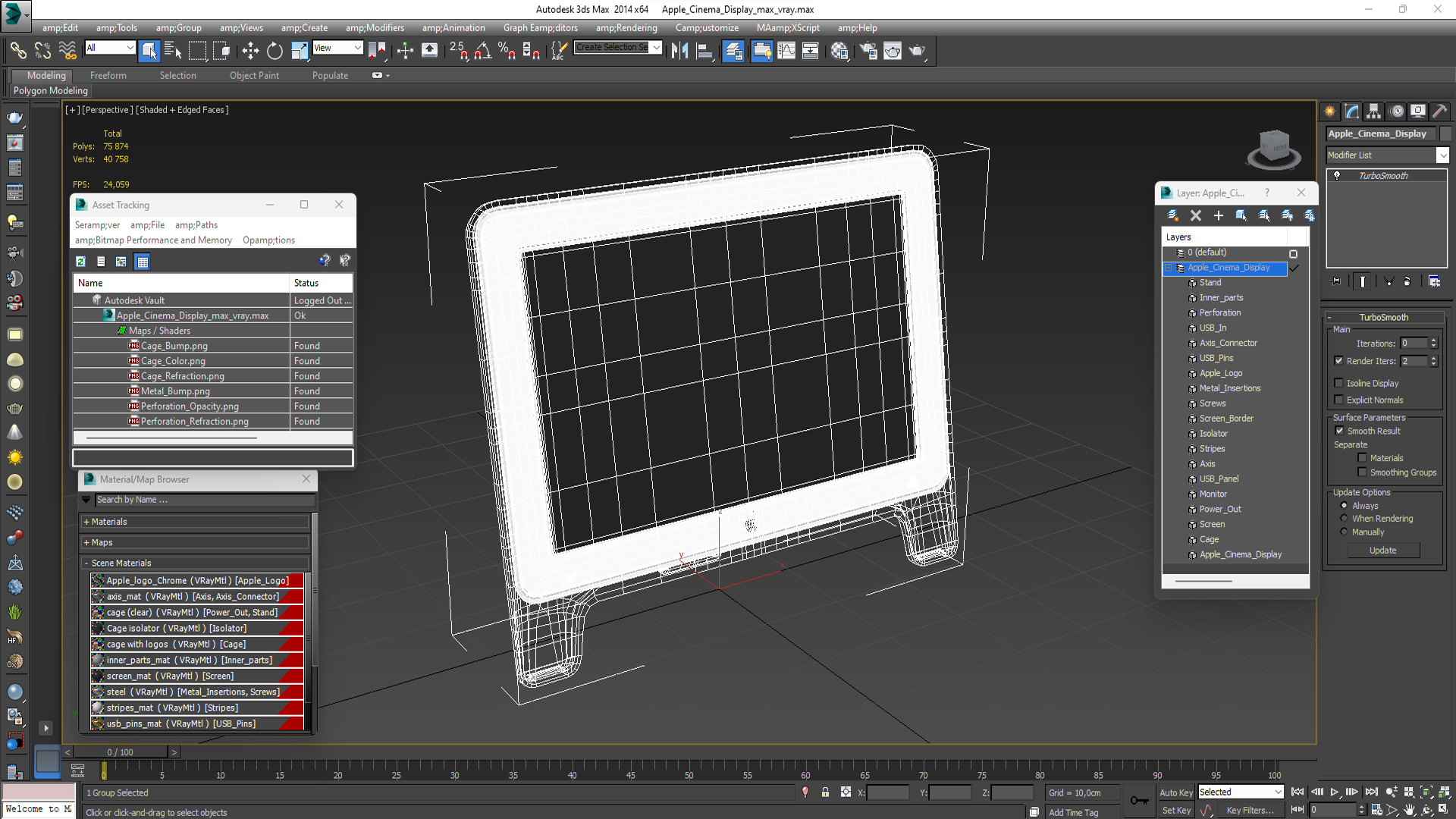Toggle the Angle Snap icon
Screen dimensions: 1456x819
(482, 51)
